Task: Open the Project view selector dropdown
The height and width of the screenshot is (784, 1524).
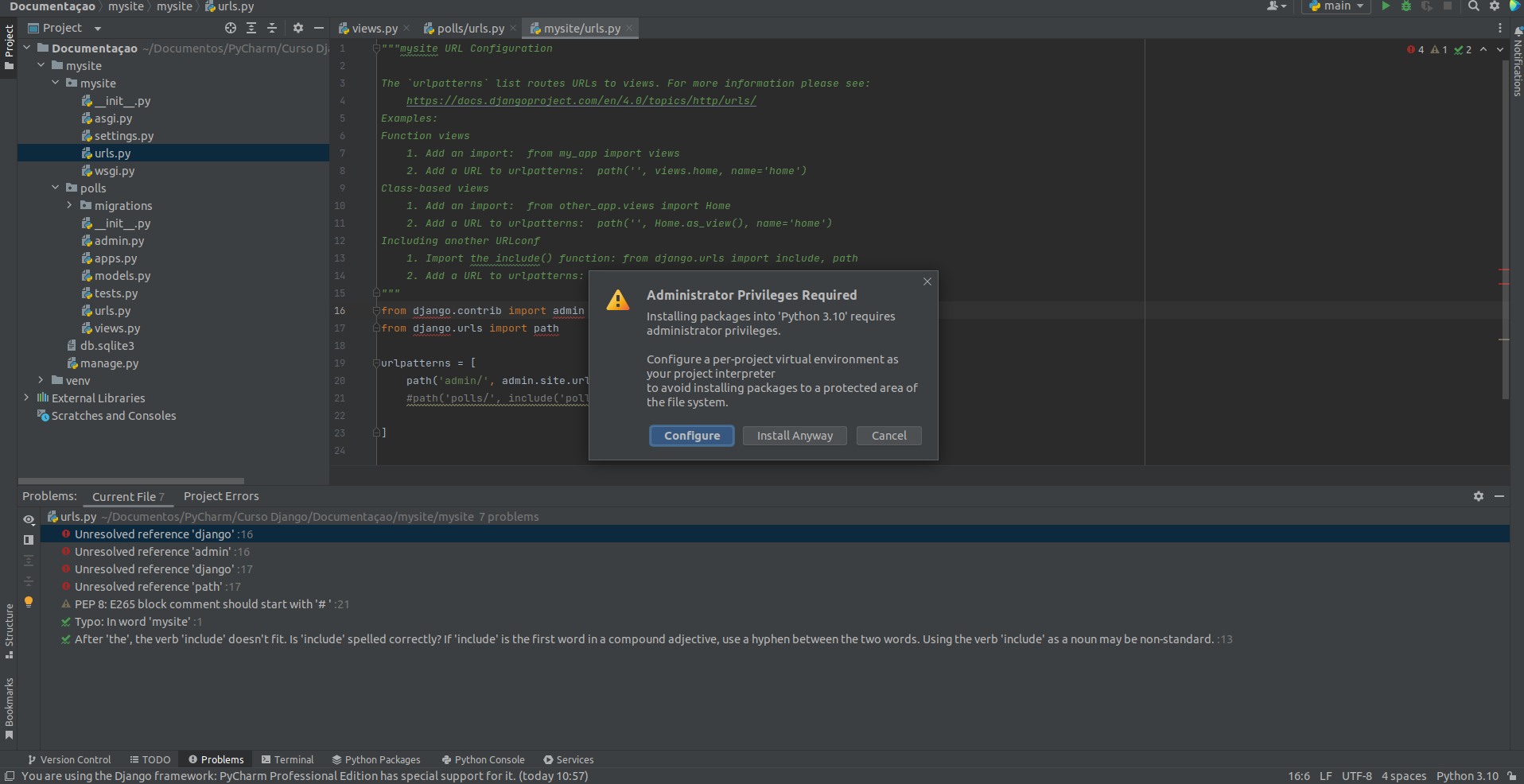Action: 64,28
